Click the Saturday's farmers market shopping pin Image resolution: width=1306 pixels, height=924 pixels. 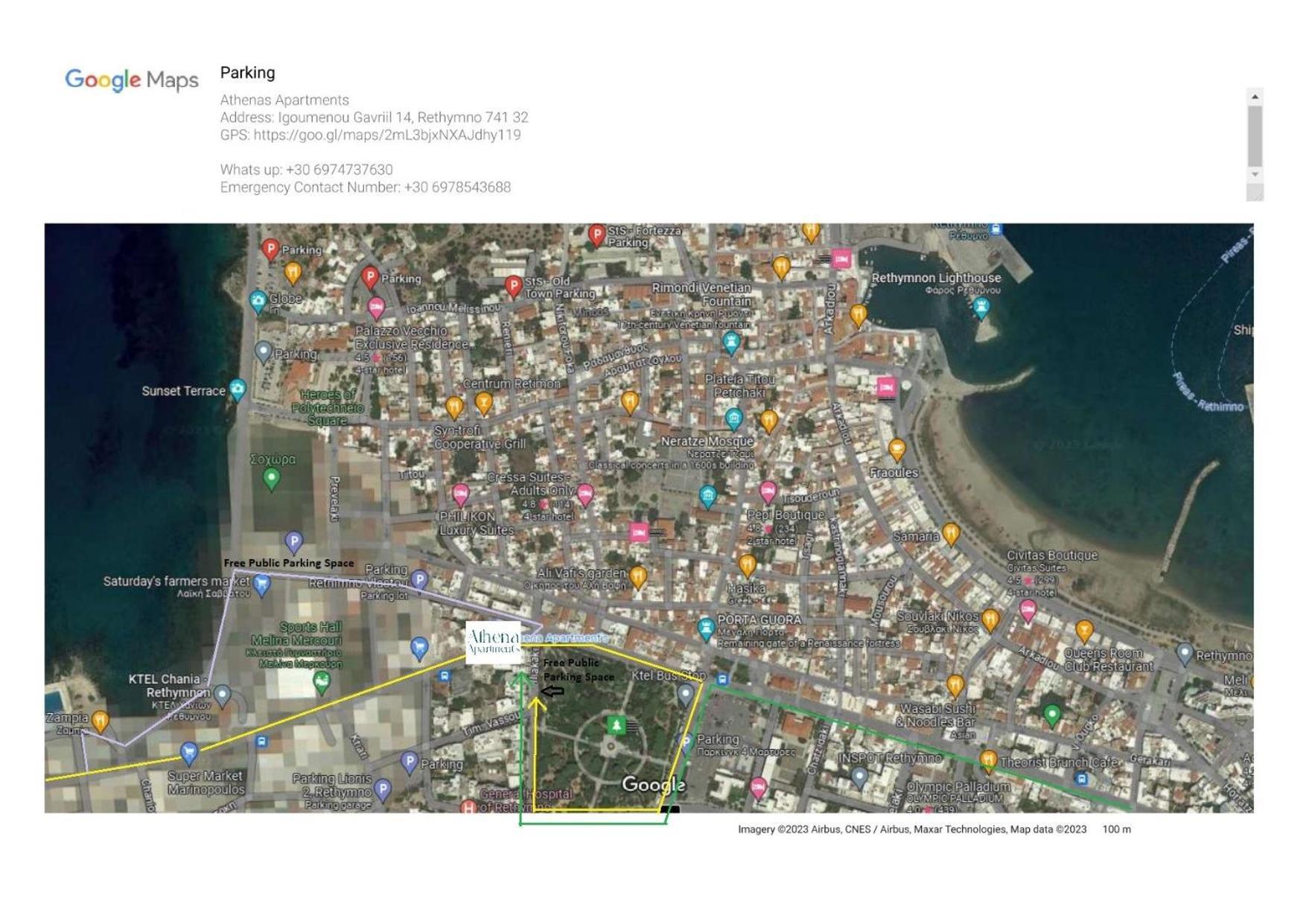tap(261, 584)
